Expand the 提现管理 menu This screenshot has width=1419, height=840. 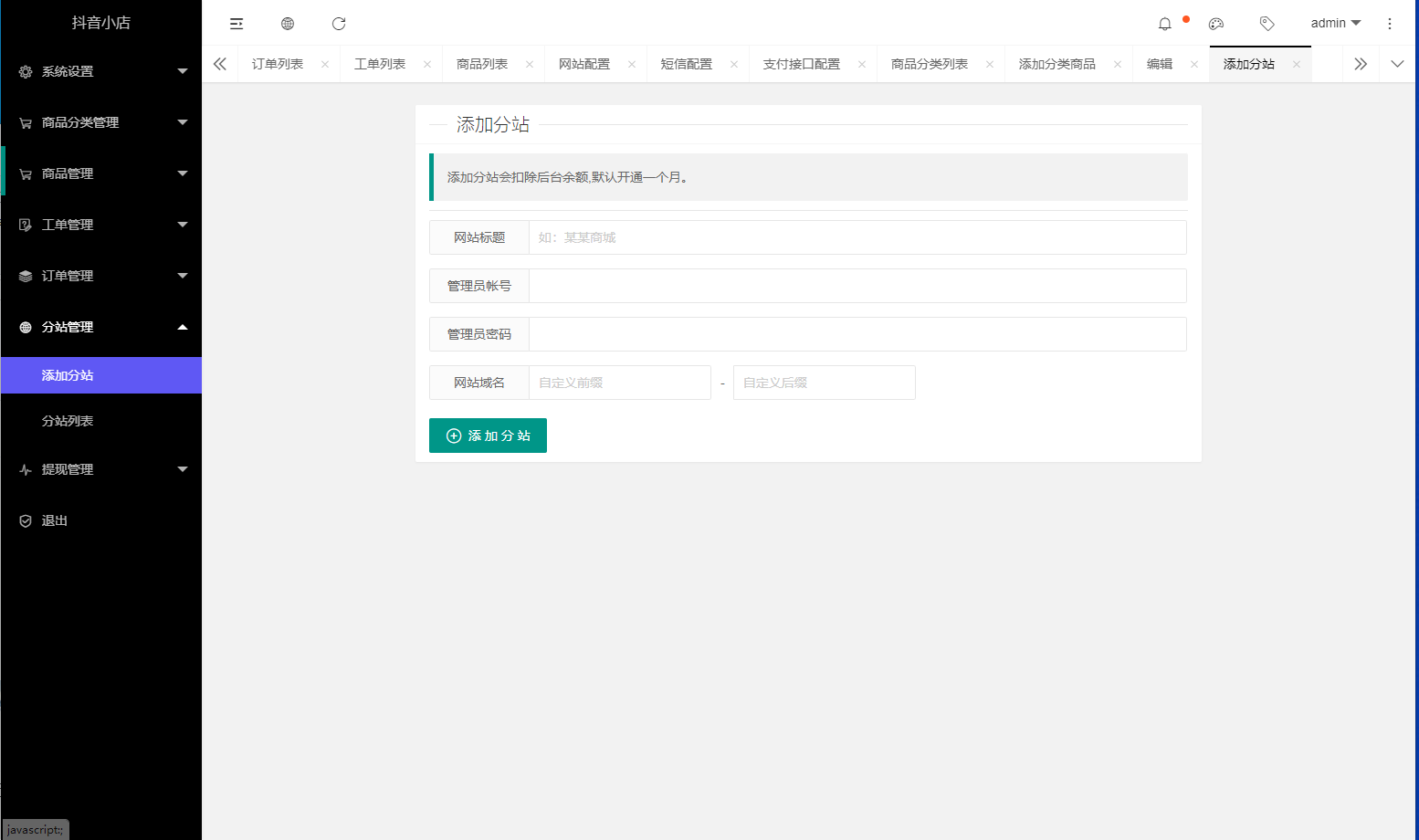(x=100, y=469)
